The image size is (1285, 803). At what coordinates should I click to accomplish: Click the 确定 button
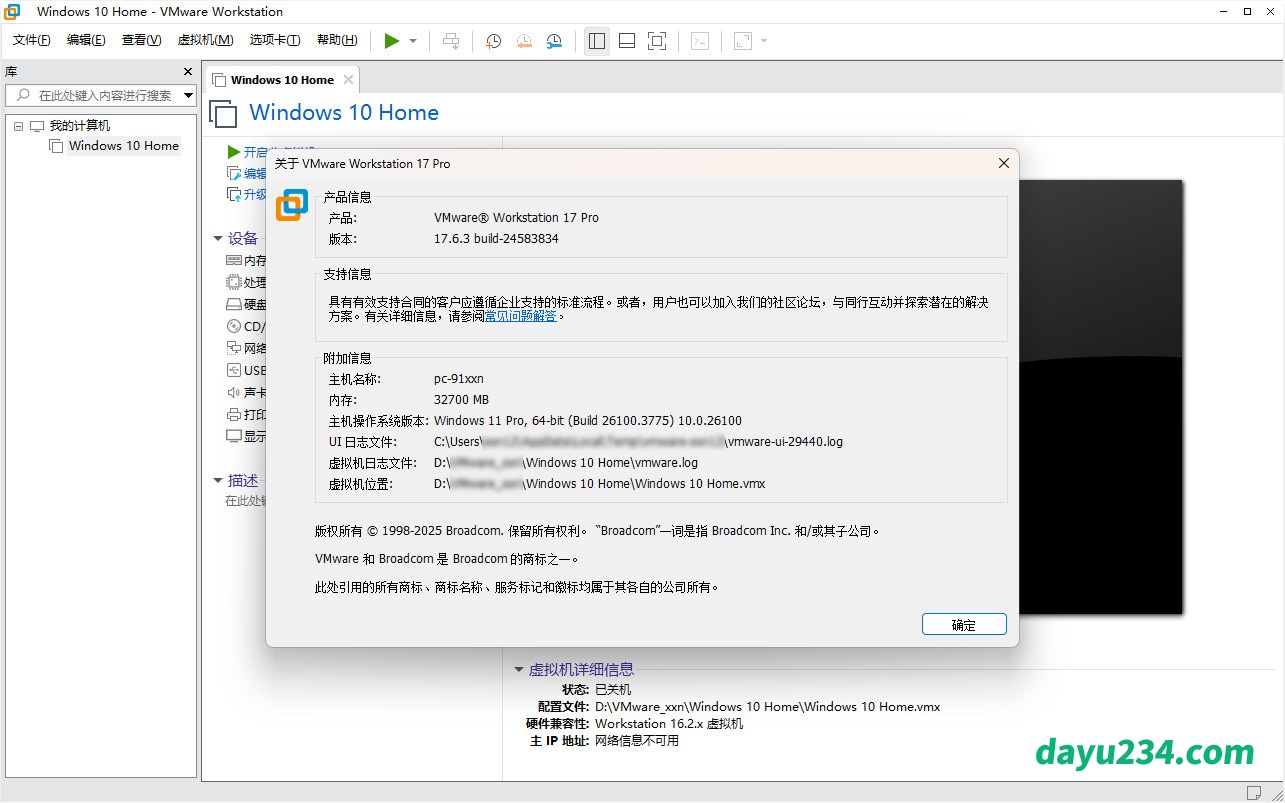click(963, 625)
